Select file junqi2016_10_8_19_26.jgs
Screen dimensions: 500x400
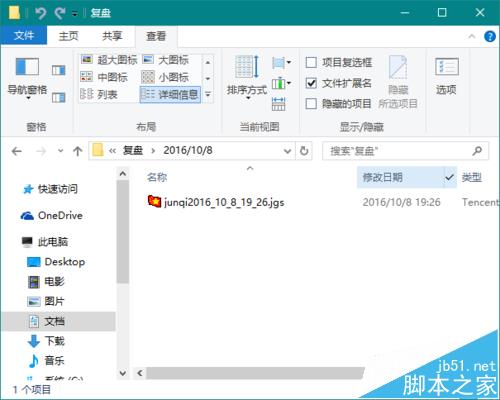point(216,202)
